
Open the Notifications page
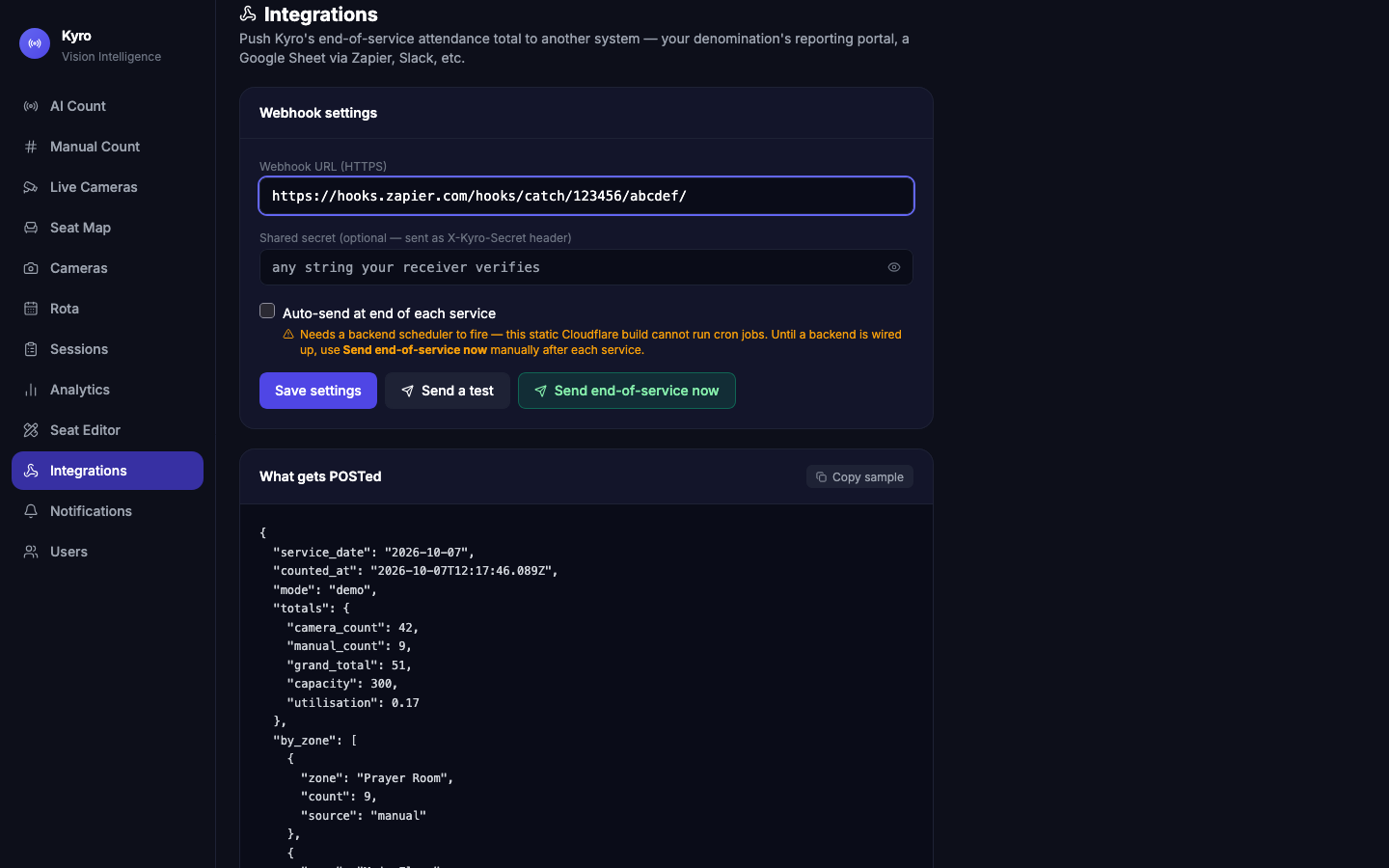click(107, 511)
